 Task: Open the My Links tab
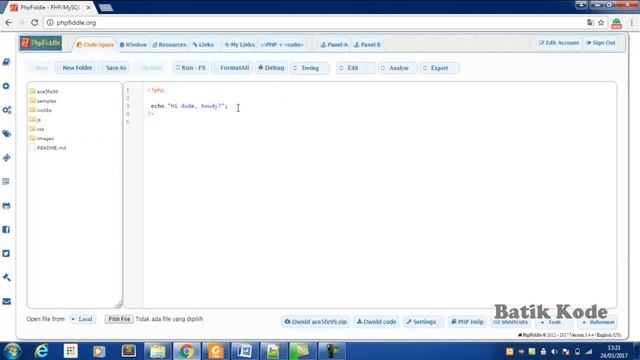point(240,44)
